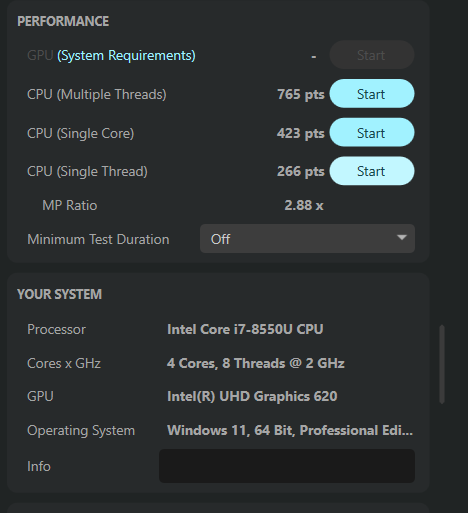
Task: Click the PERFORMANCE section heading
Action: (63, 21)
